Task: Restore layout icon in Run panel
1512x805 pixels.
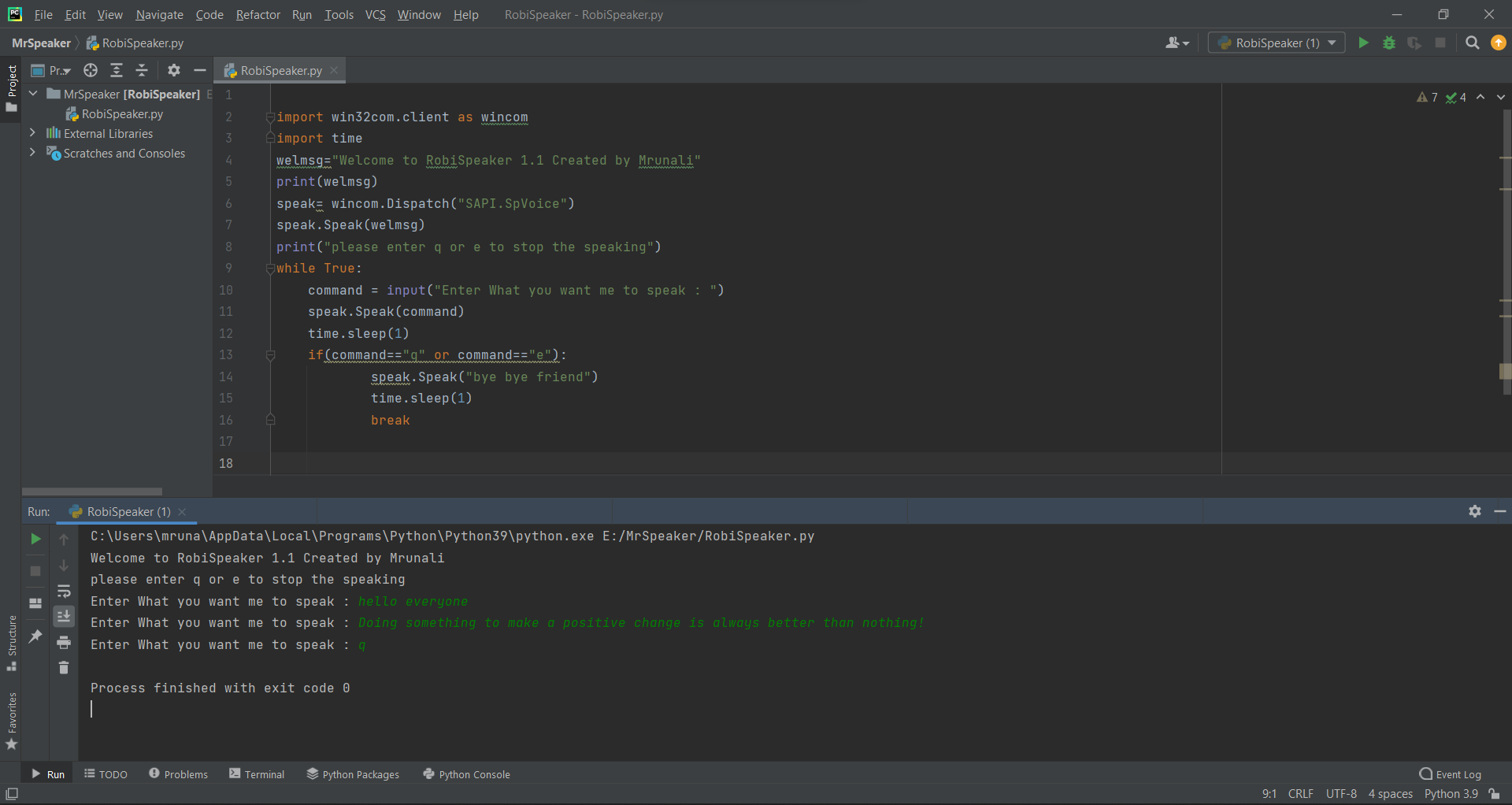Action: (x=35, y=603)
